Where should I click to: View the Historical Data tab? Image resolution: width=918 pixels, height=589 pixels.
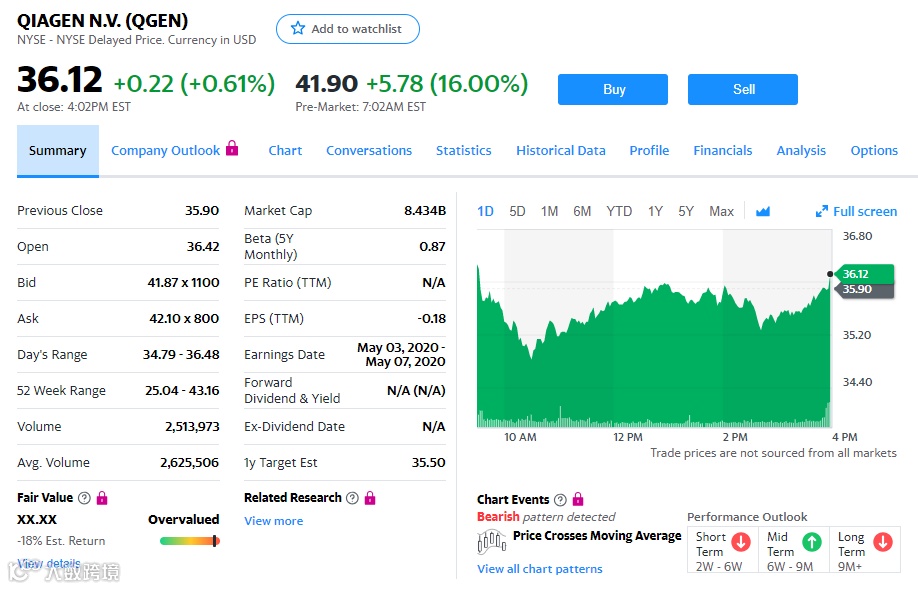pos(561,150)
